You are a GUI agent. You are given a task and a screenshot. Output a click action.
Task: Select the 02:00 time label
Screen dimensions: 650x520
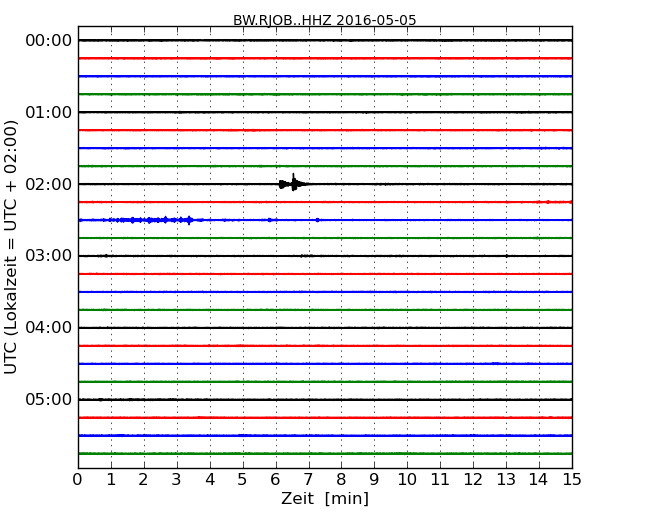pos(49,184)
